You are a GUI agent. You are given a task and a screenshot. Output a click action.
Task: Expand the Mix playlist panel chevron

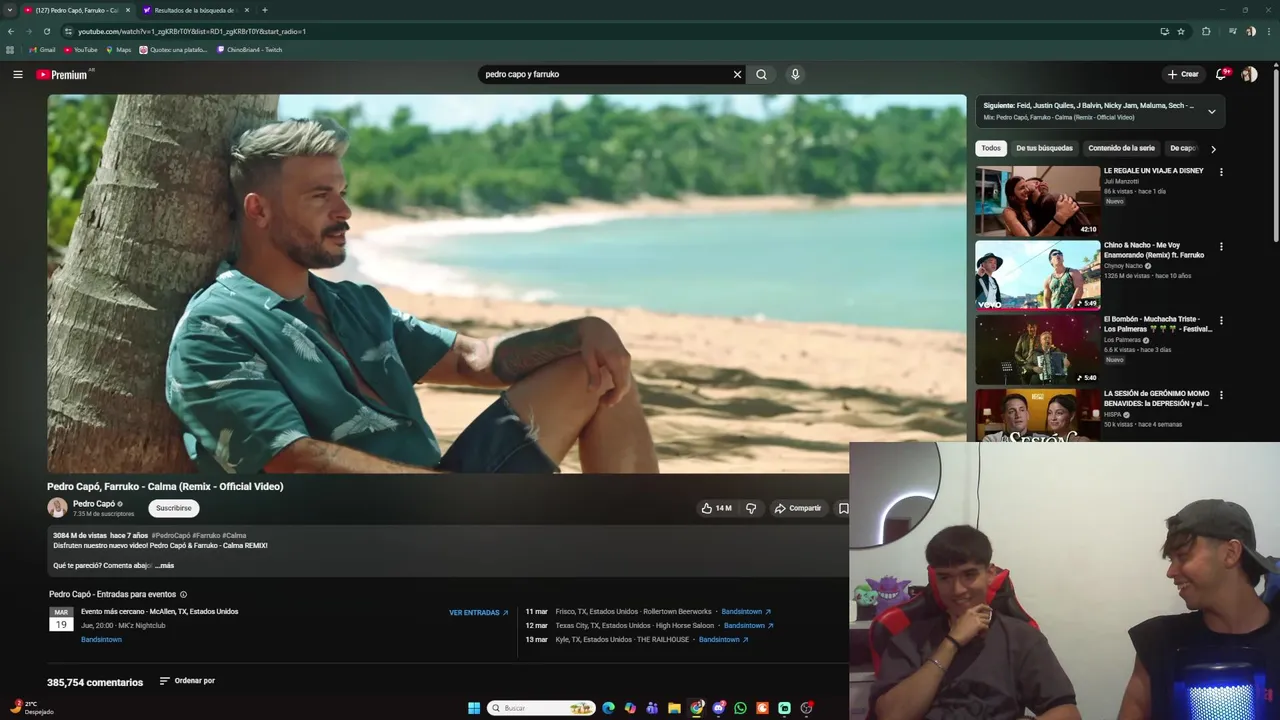tap(1211, 111)
